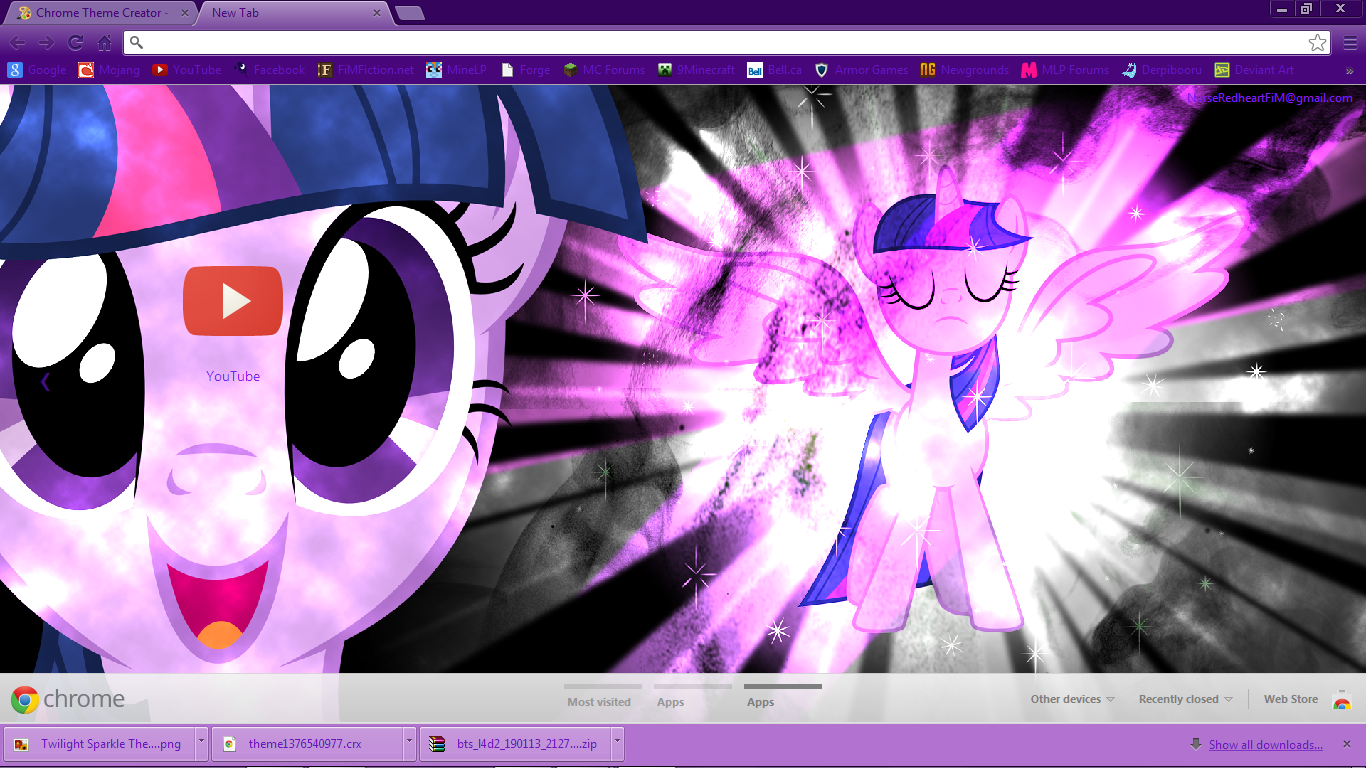This screenshot has height=768, width=1366.
Task: Open the theme1376540977.crx download
Action: [x=308, y=744]
